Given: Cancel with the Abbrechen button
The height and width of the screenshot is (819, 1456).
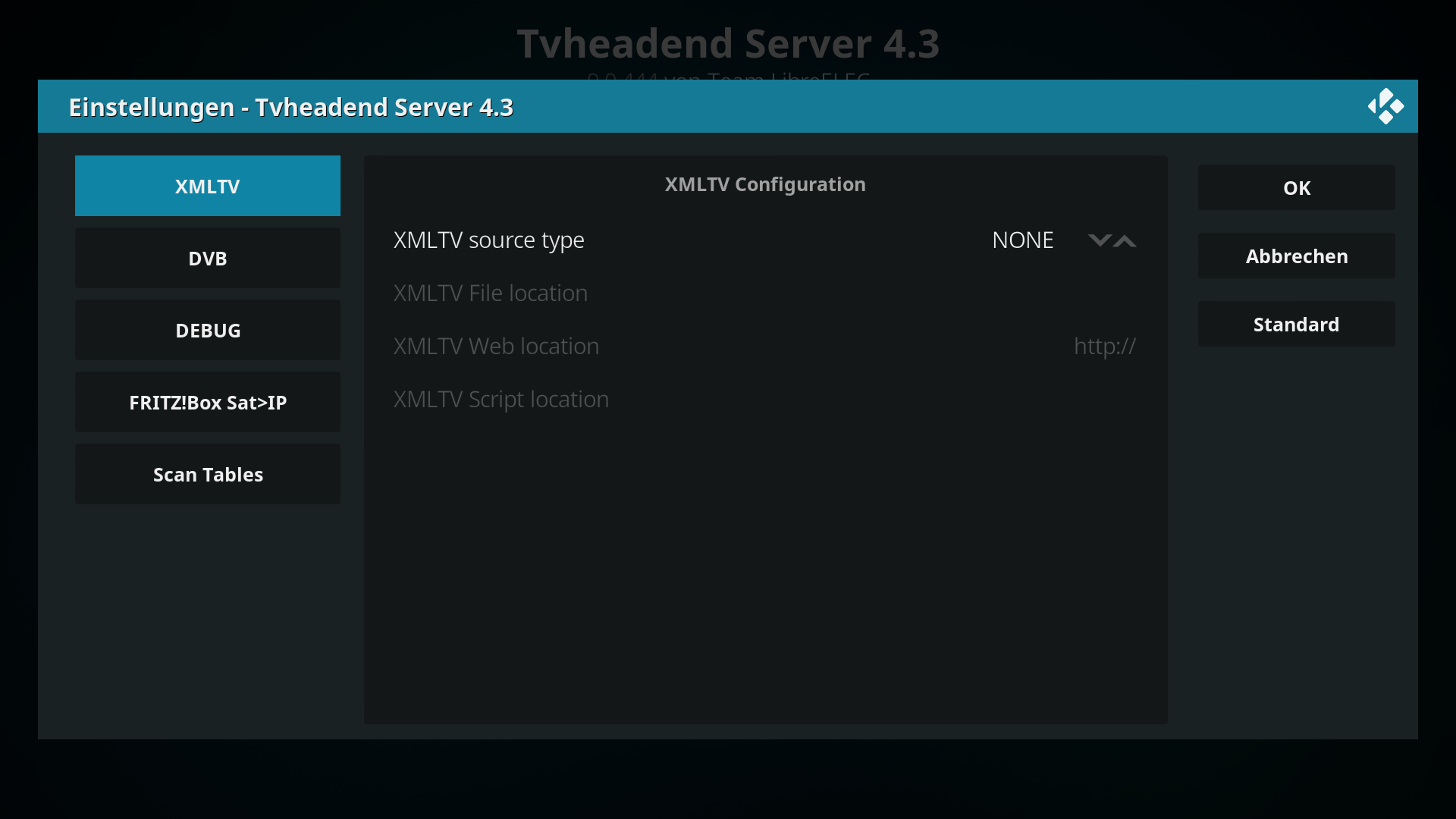Looking at the screenshot, I should click(1297, 256).
